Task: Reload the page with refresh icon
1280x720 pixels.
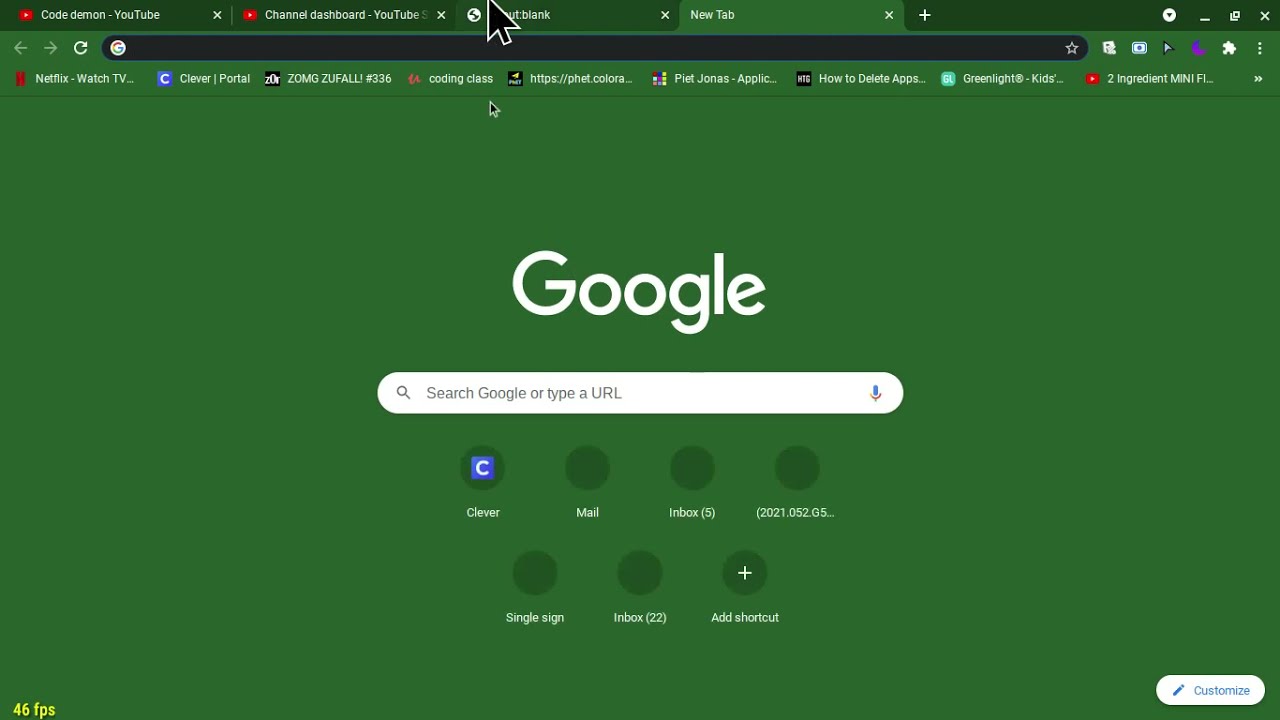Action: tap(81, 48)
